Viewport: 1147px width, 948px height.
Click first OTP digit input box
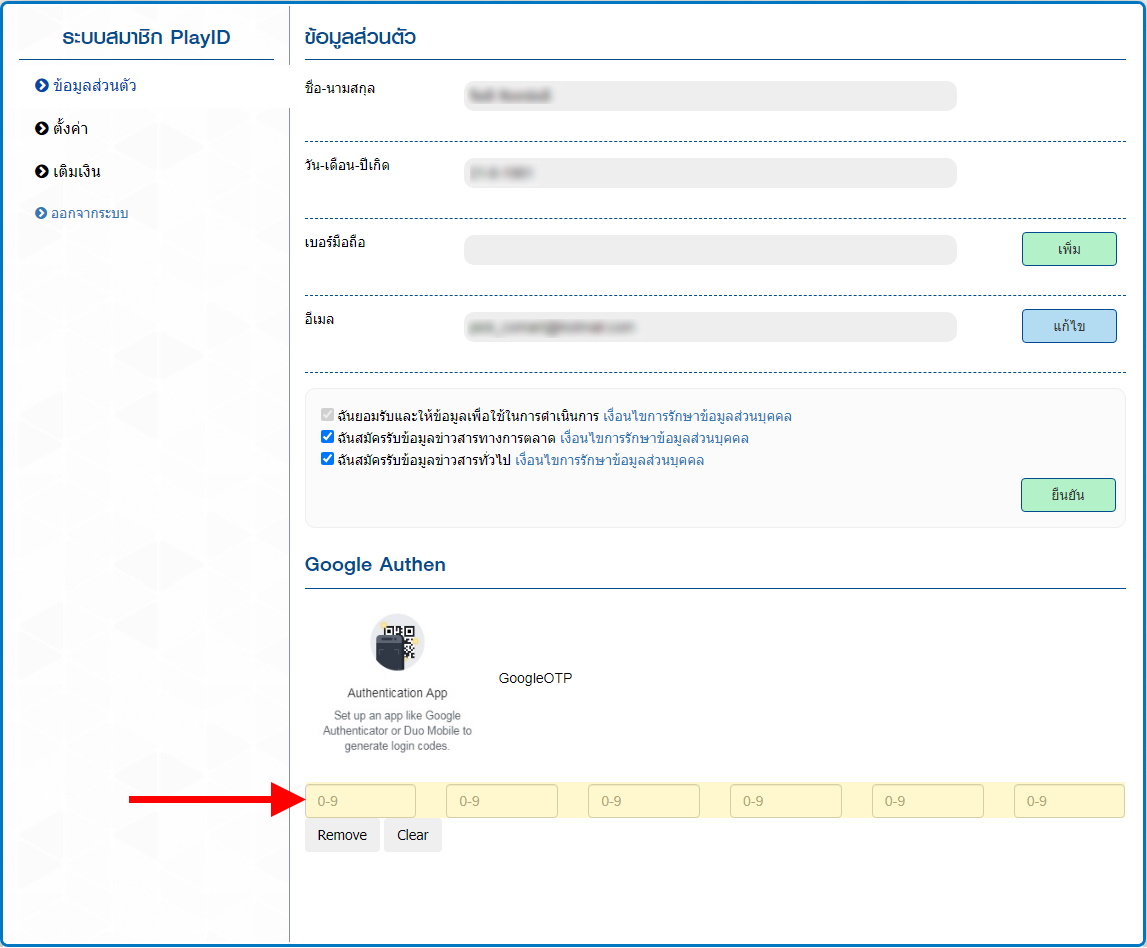click(x=360, y=801)
